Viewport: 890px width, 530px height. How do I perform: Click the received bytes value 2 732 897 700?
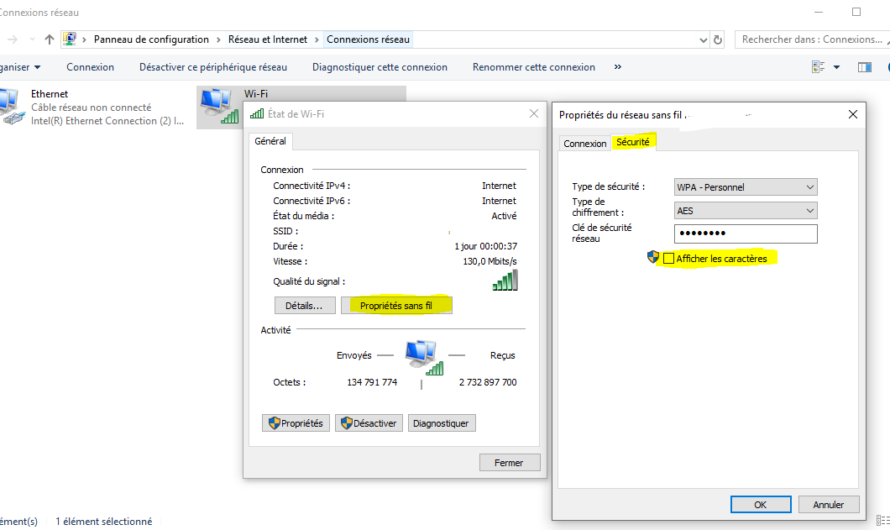tap(488, 382)
